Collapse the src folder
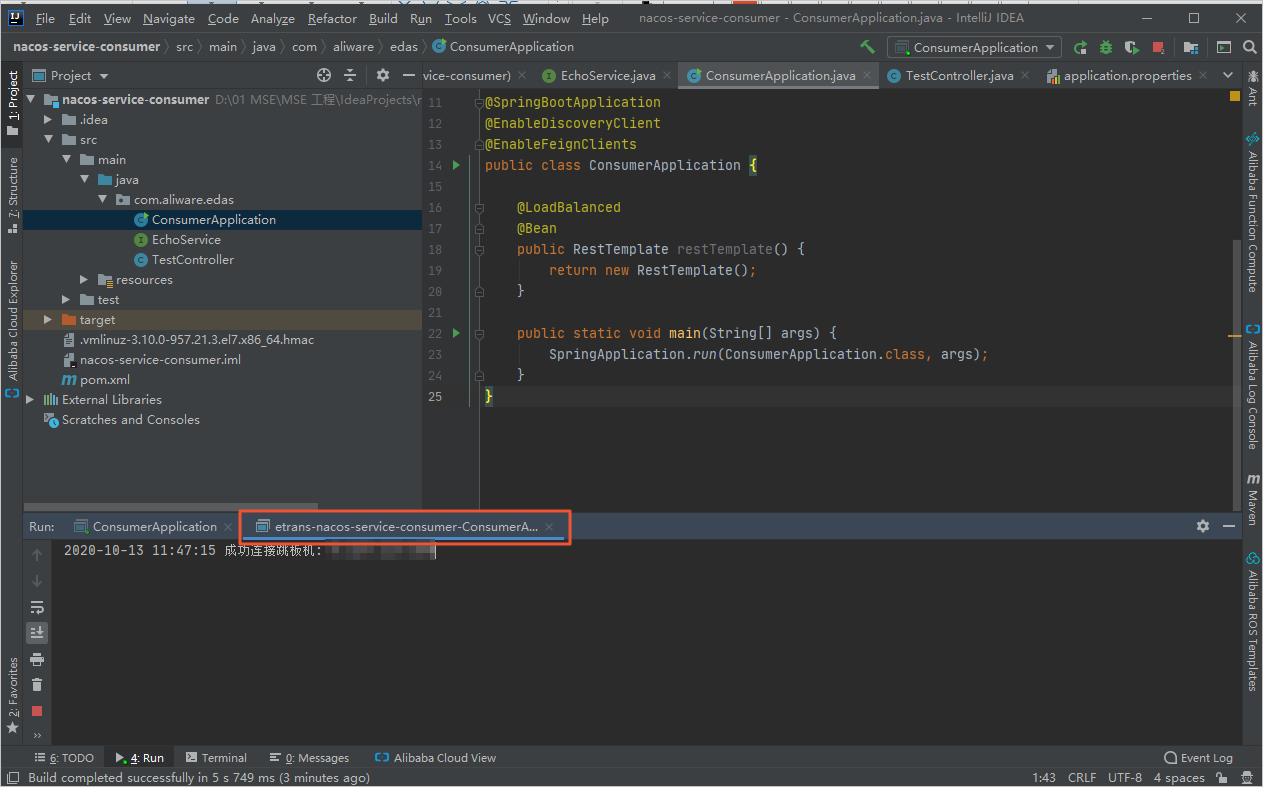The image size is (1263, 787). point(48,140)
